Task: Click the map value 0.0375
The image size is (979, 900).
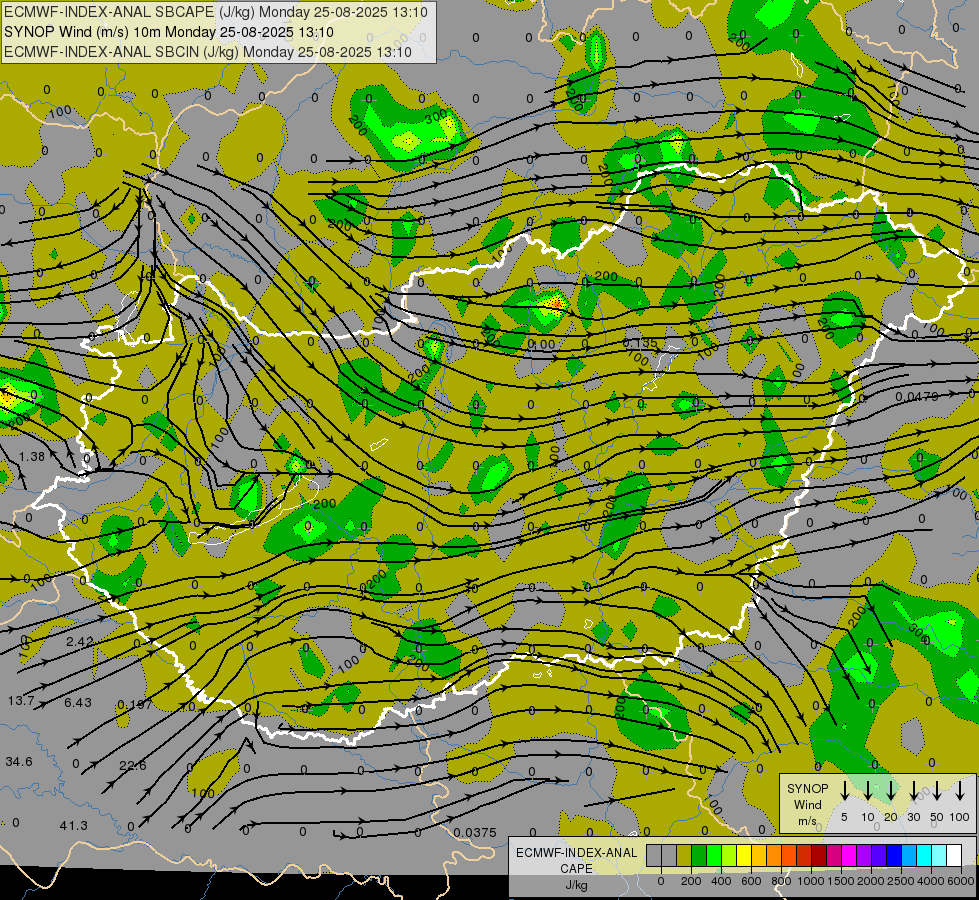Action: pos(475,833)
